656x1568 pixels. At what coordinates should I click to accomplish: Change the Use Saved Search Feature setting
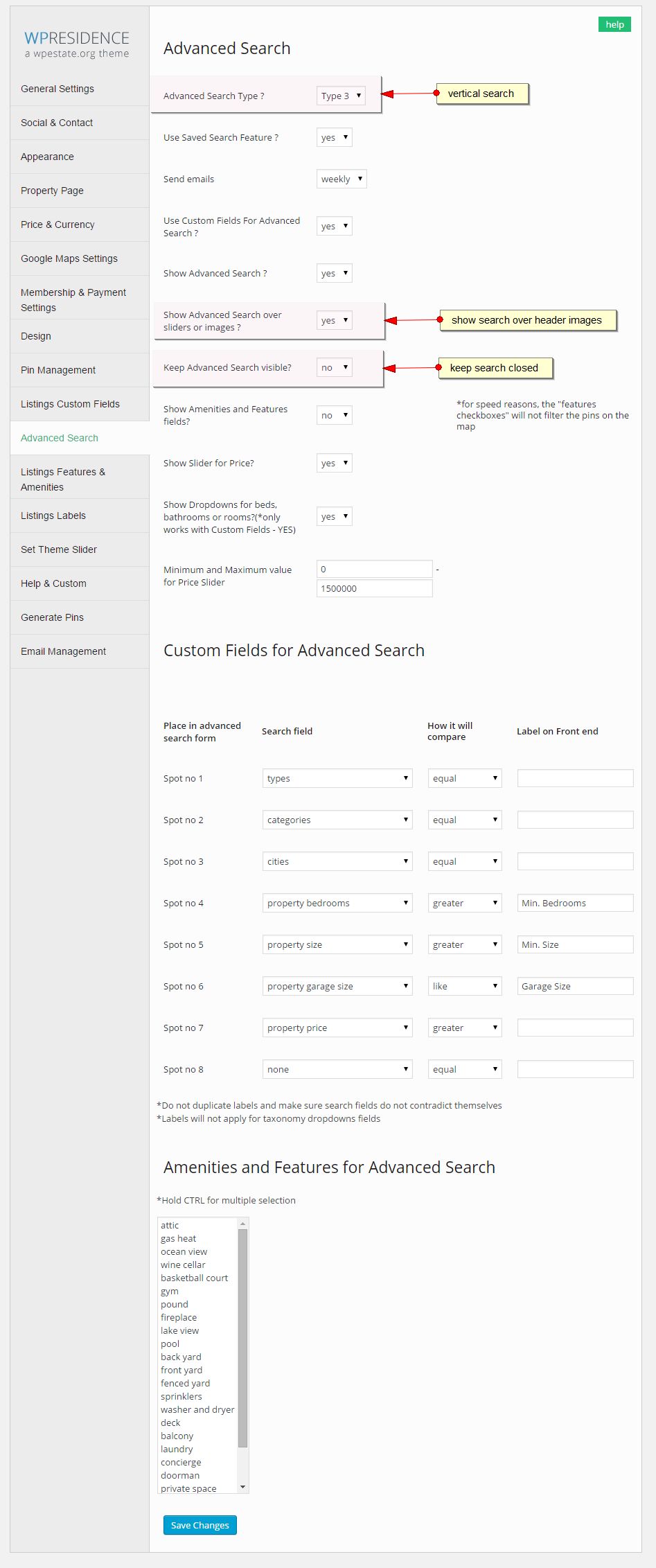point(334,137)
